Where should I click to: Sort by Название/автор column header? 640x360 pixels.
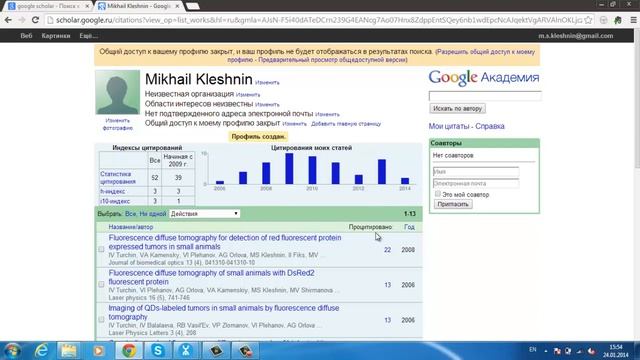(x=131, y=227)
